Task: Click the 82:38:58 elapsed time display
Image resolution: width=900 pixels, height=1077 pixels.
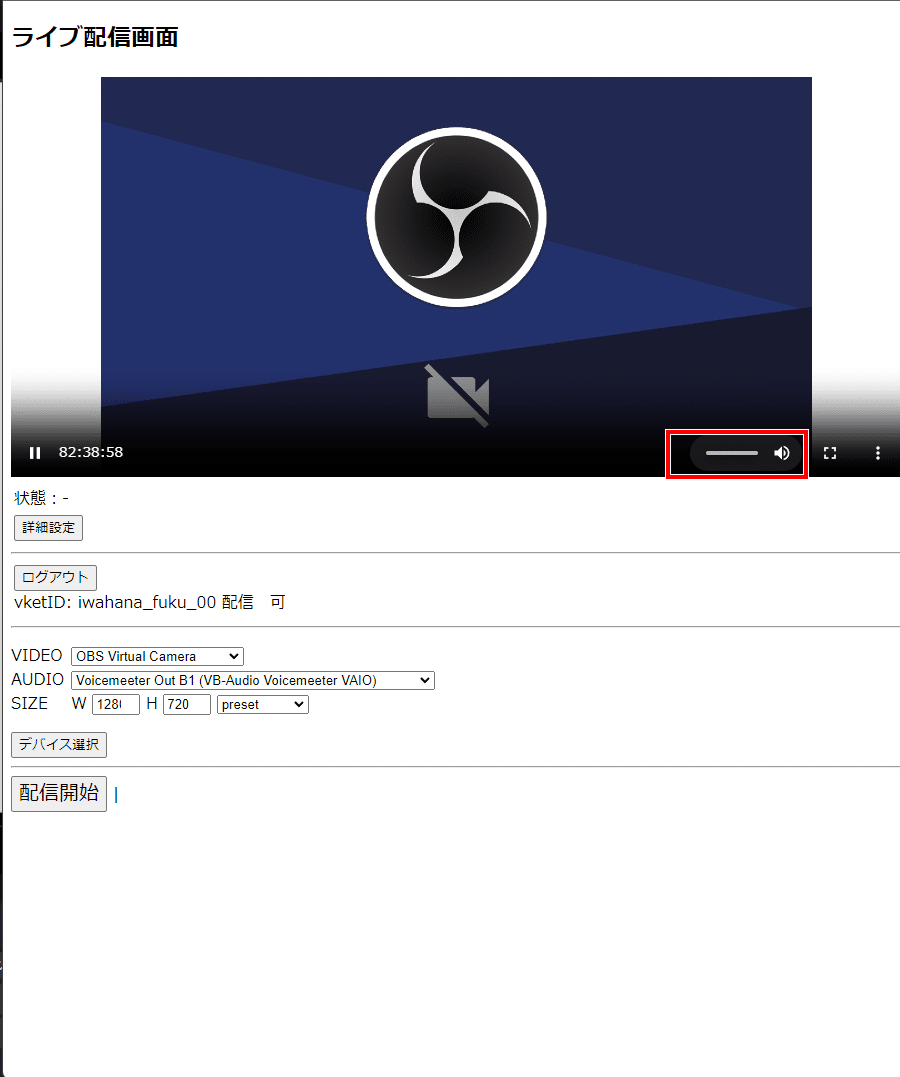Action: [91, 452]
